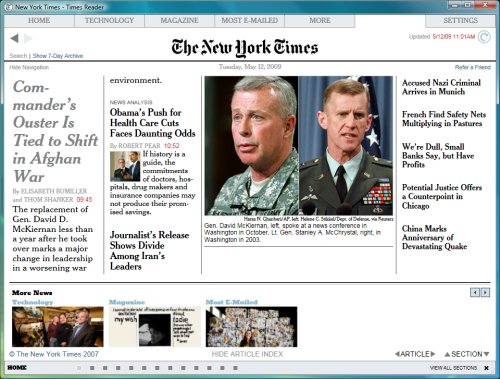This screenshot has width=500, height=379.
Task: Open Accused Nazi Criminal Arrives in Munich headline
Action: 441,87
